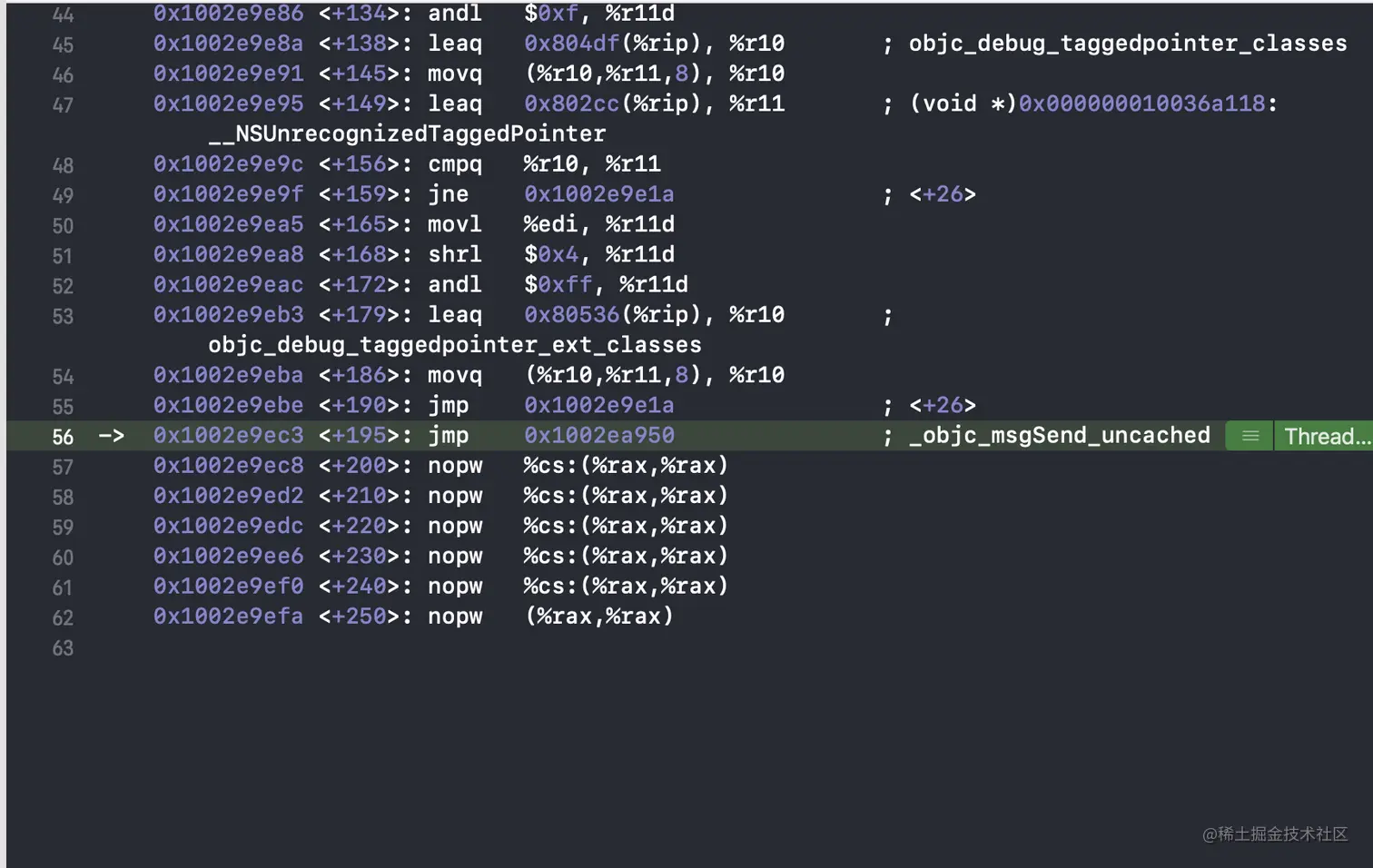The height and width of the screenshot is (868, 1373).
Task: Click the green Thread... badge on line 56
Action: tap(1325, 436)
